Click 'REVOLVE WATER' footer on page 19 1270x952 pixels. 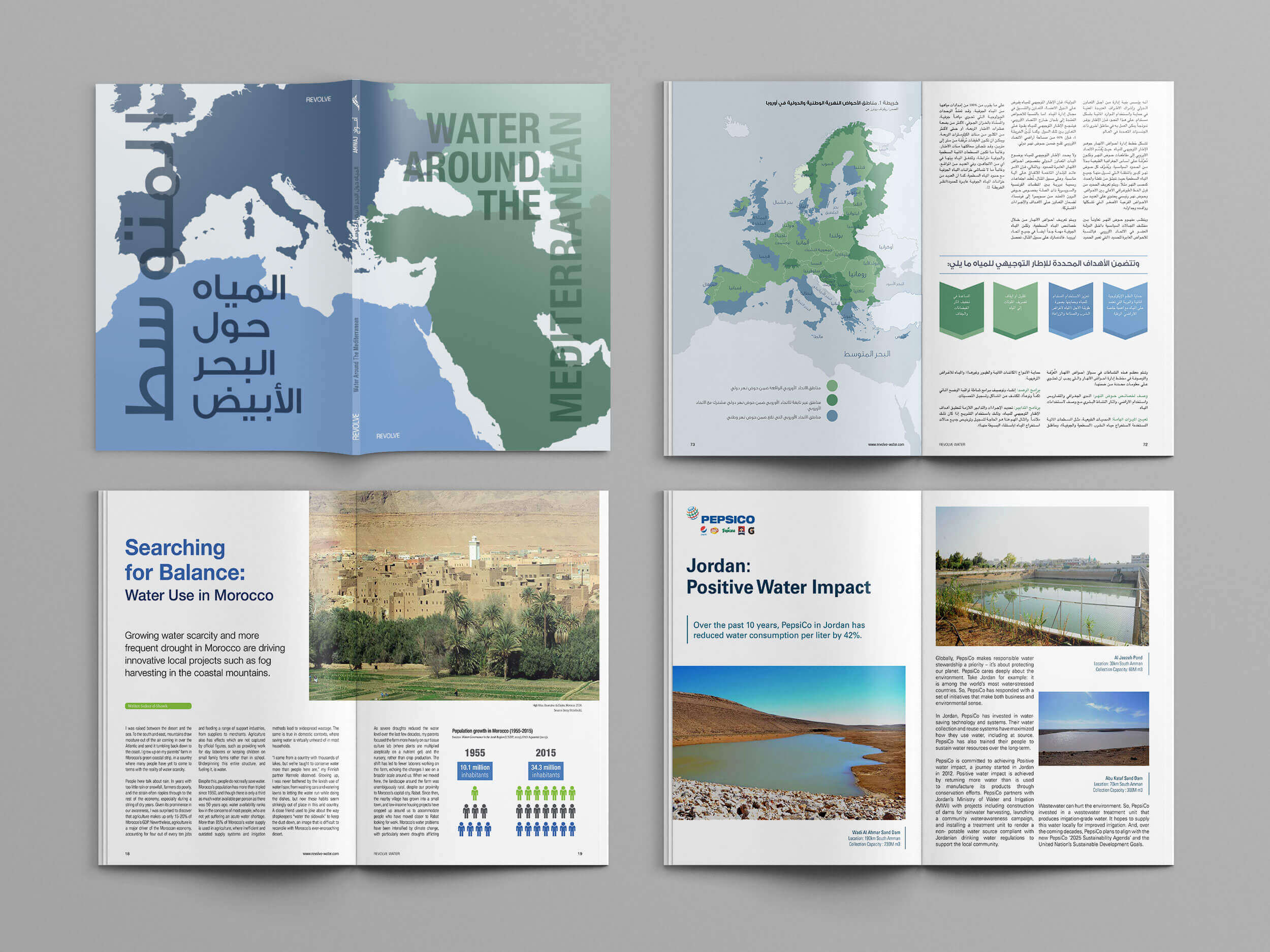(387, 854)
